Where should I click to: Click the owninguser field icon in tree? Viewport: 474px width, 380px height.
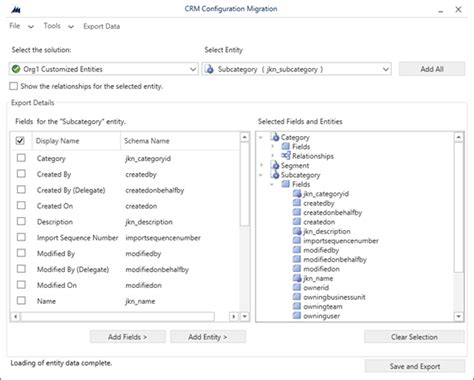297,315
